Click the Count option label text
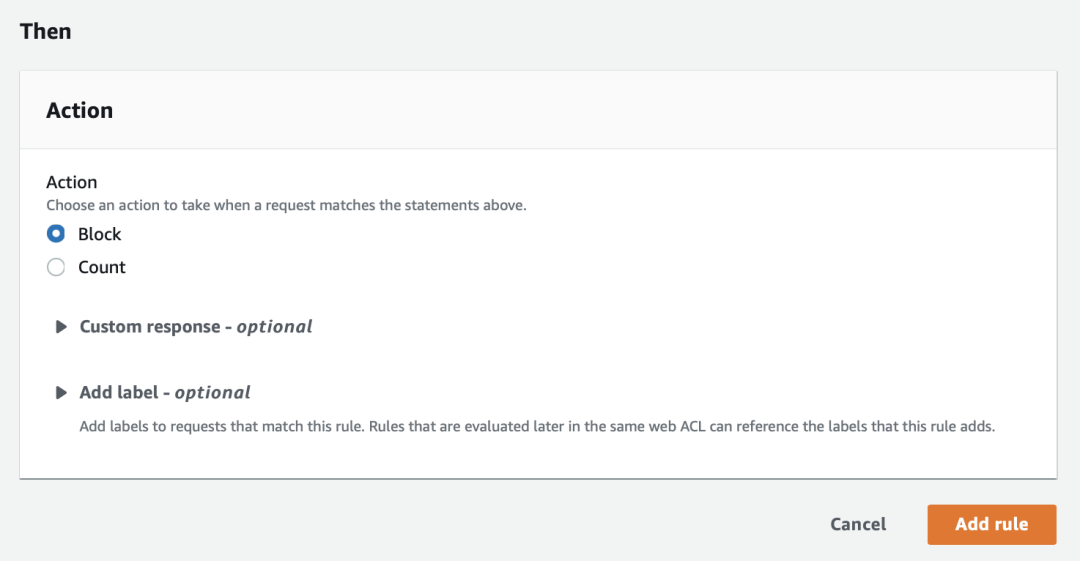This screenshot has width=1080, height=561. (x=102, y=267)
